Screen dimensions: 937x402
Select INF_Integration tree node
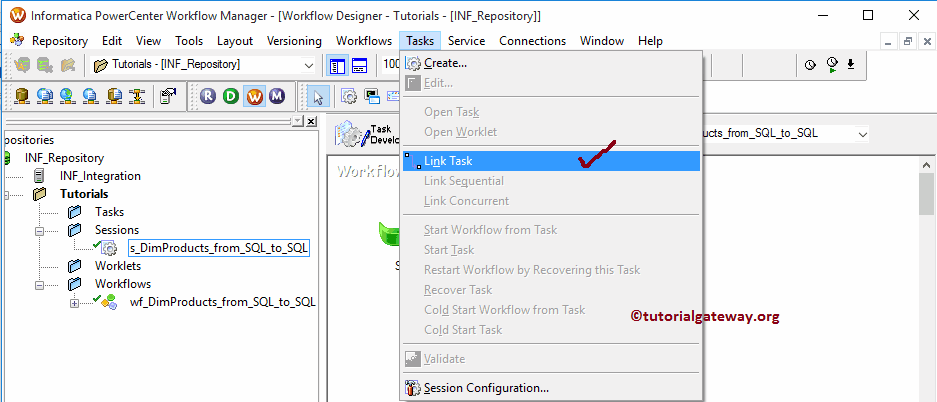click(x=100, y=176)
